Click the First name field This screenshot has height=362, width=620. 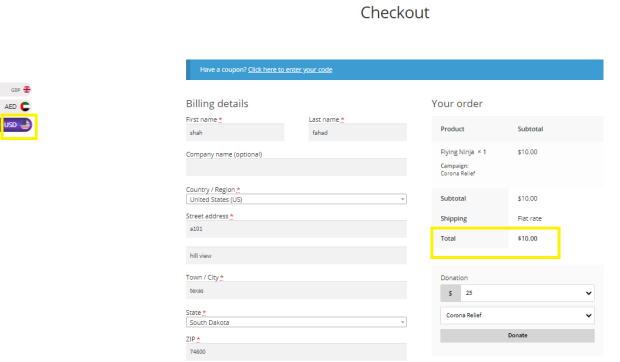coord(235,132)
